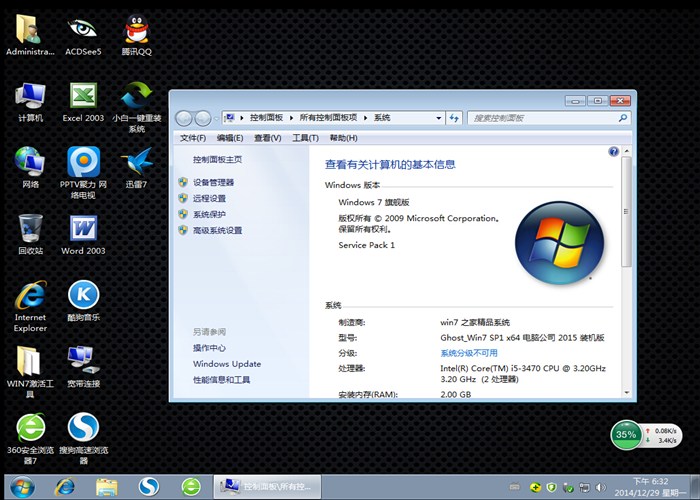Open Internet Explorer from the taskbar

point(65,487)
